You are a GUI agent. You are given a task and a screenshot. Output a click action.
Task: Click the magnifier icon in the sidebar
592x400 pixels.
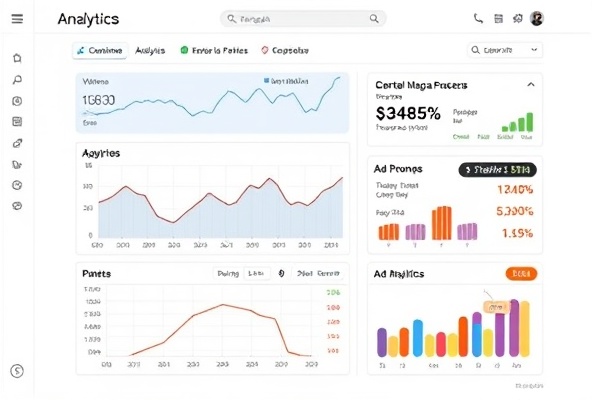pos(17,80)
